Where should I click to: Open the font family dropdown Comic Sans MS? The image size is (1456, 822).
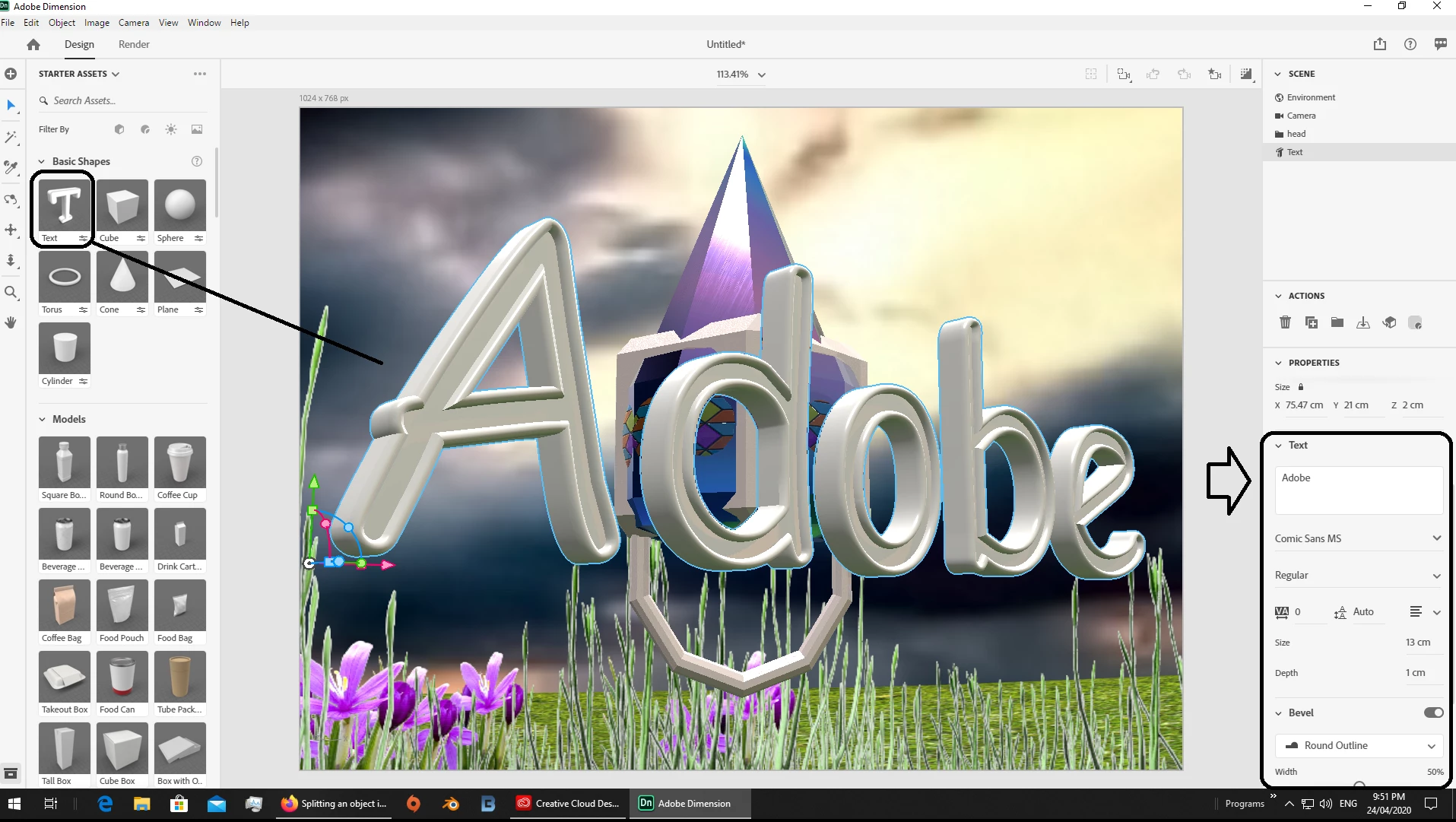[x=1359, y=538]
